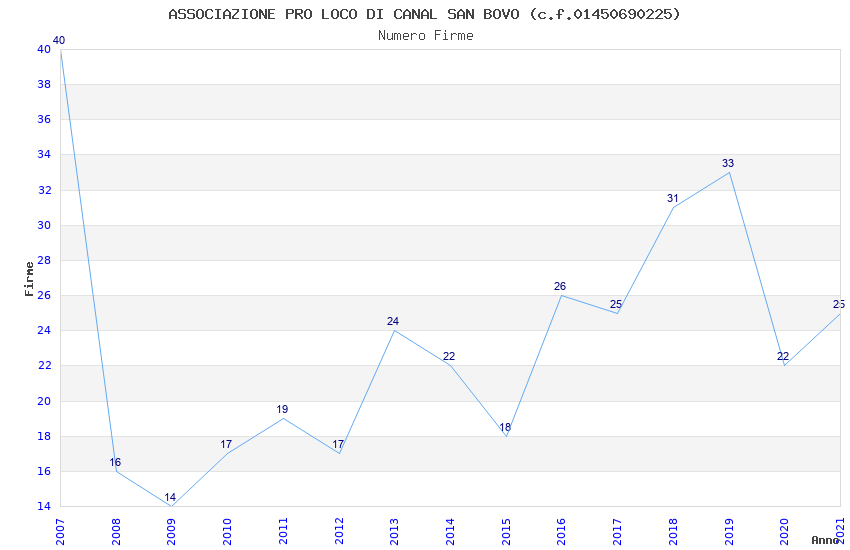Click the y-axis tick value 34

44,154
